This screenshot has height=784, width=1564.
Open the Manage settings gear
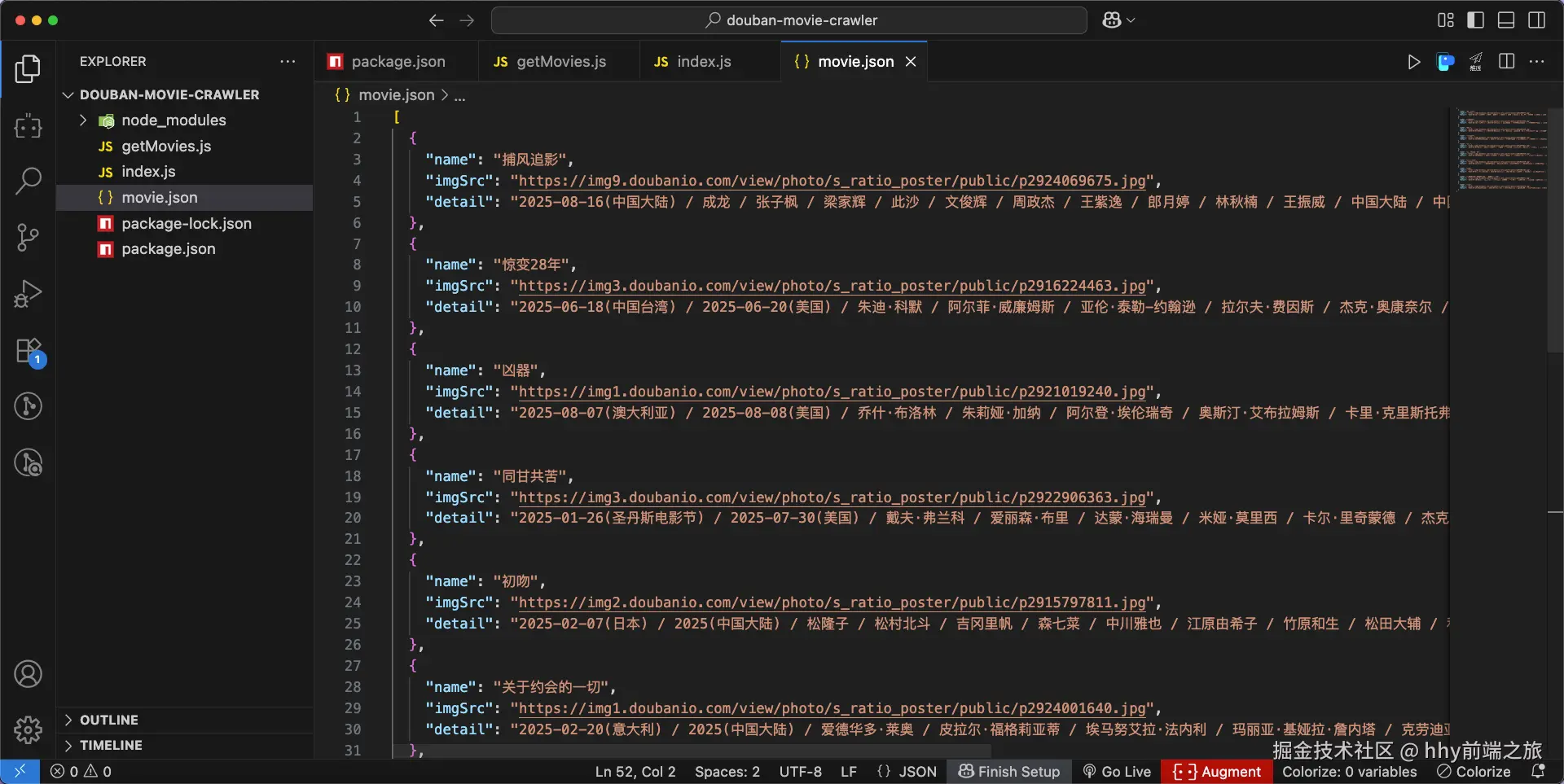point(28,730)
